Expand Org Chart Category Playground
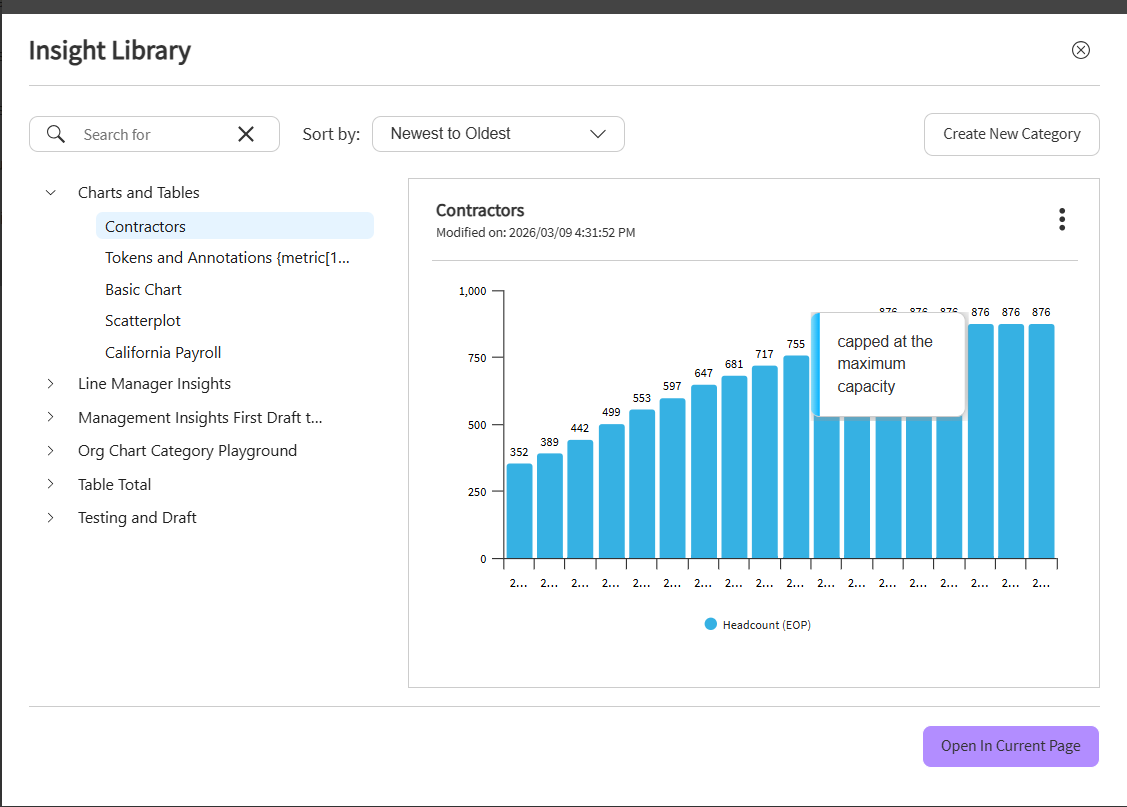This screenshot has width=1127, height=807. click(51, 451)
